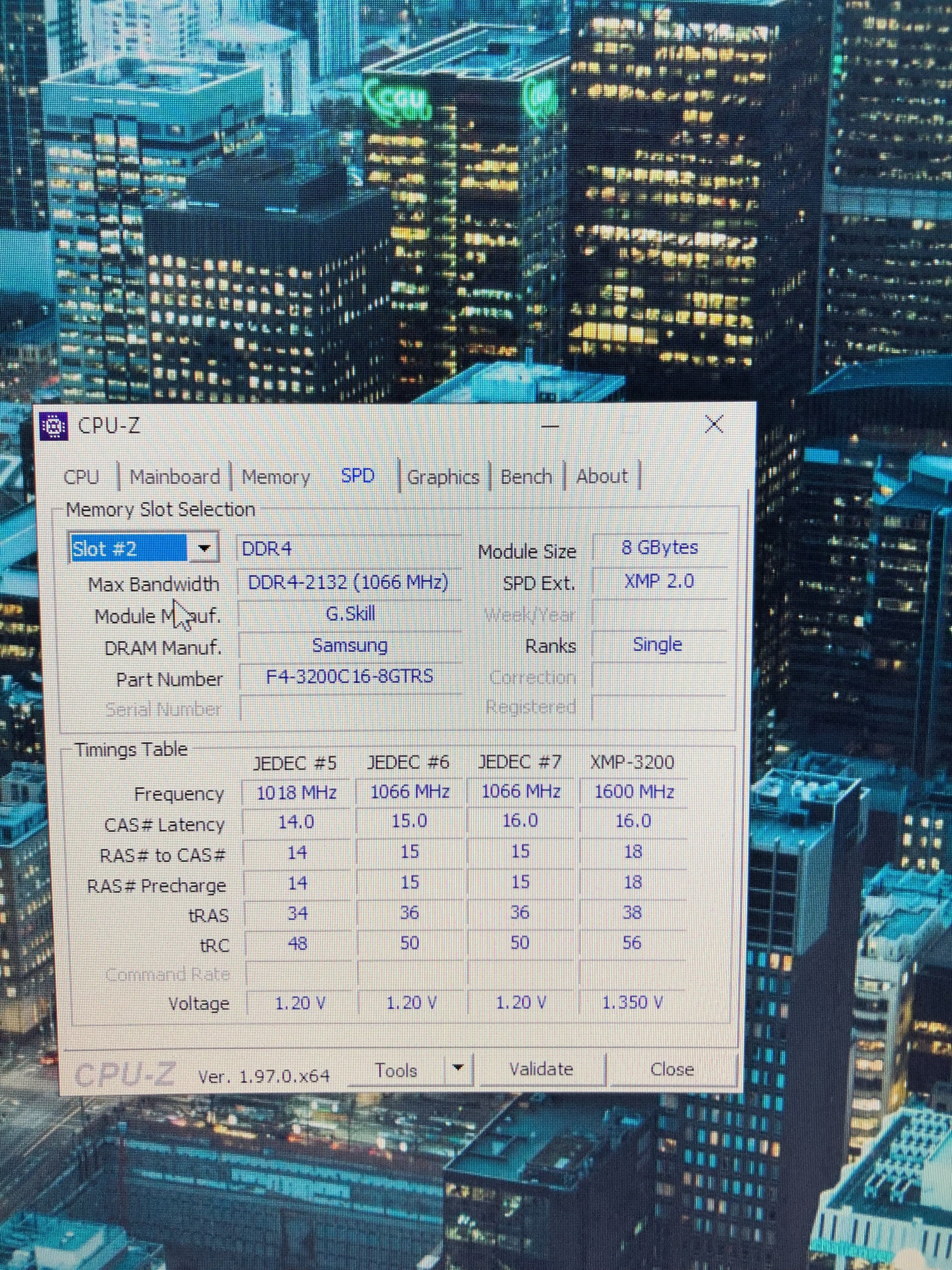Select the SPD tab
The height and width of the screenshot is (1270, 952).
358,475
